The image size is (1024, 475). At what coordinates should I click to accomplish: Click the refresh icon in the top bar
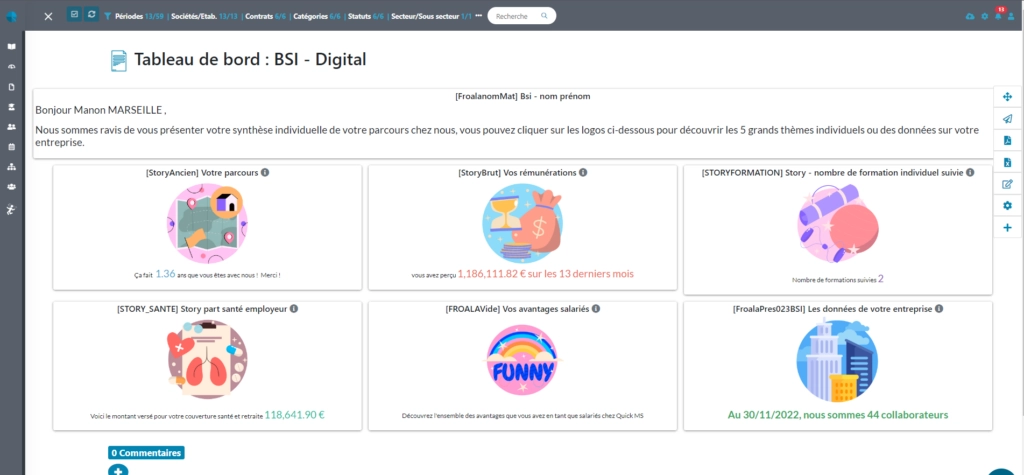point(92,15)
